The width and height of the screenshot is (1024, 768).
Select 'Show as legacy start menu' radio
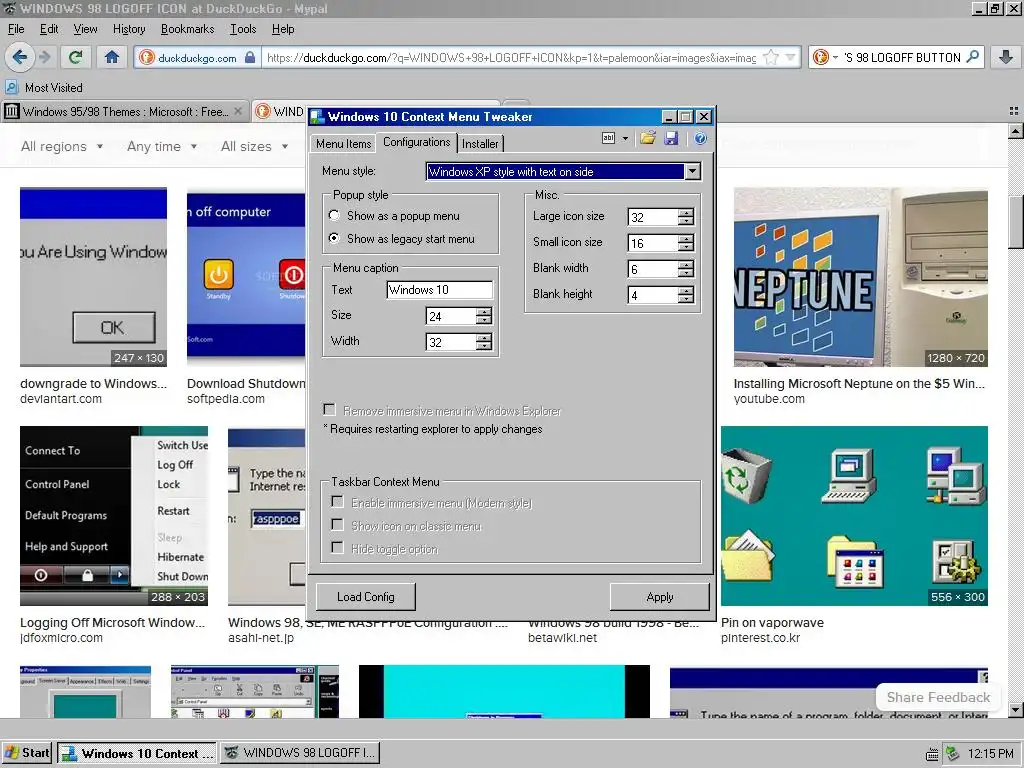(x=334, y=238)
